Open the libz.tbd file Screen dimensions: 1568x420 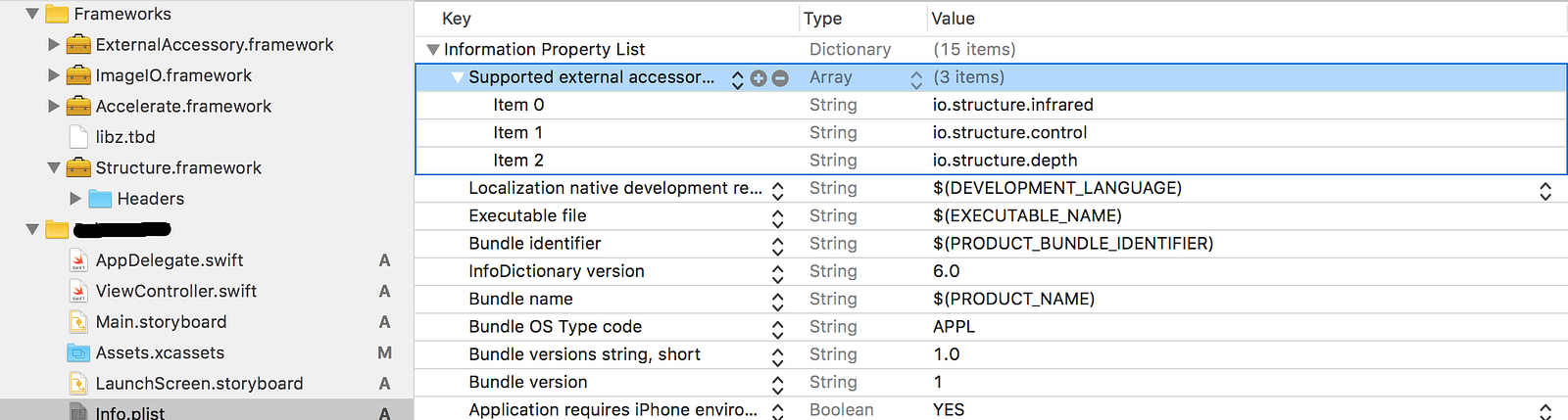tap(125, 137)
